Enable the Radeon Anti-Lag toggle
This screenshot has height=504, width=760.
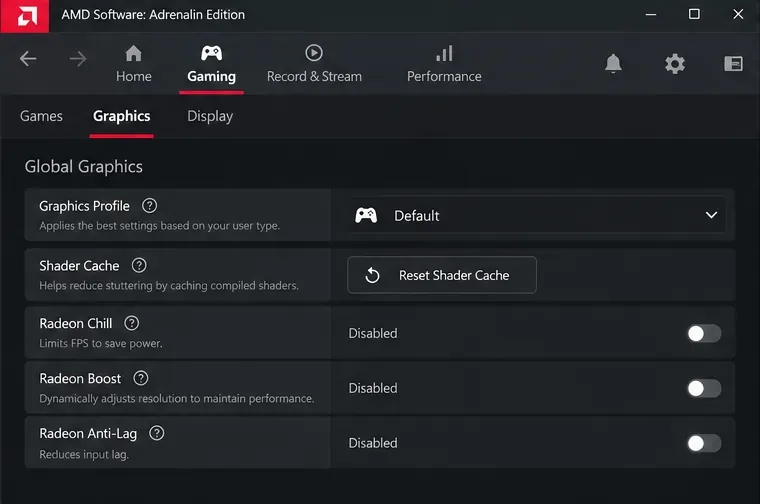coord(704,443)
